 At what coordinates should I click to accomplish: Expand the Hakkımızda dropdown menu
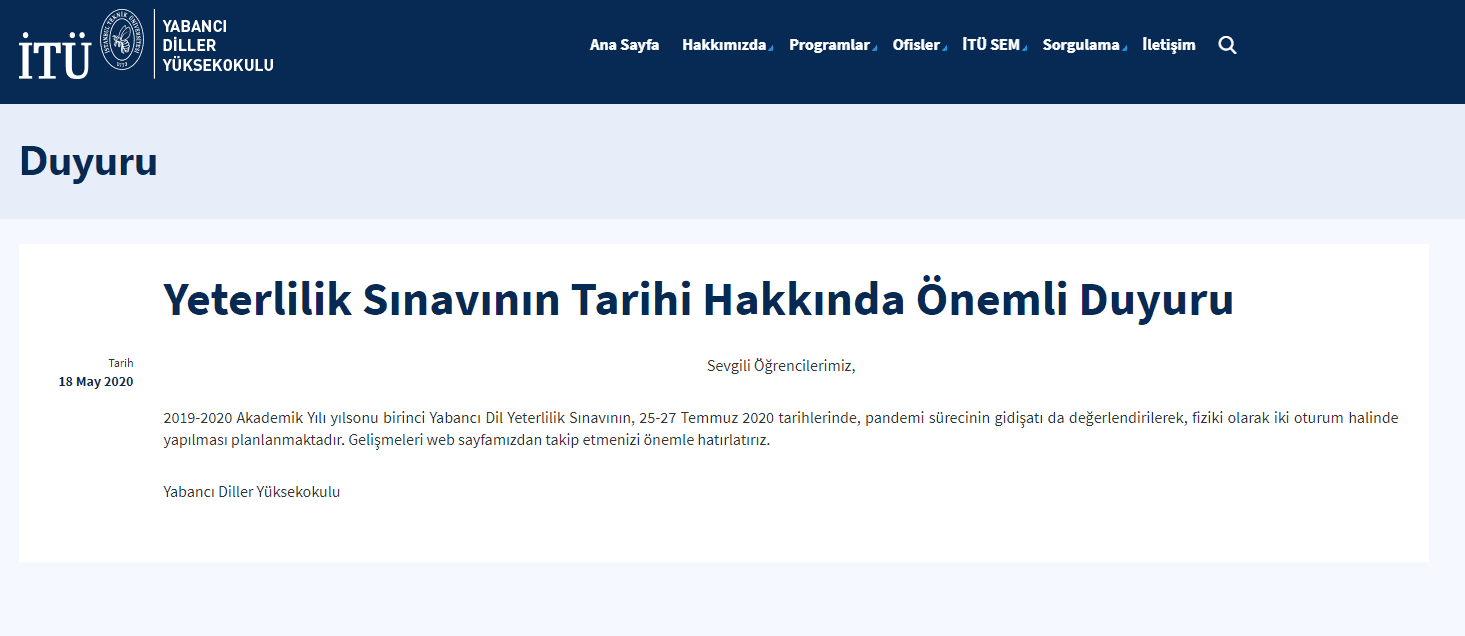[x=724, y=44]
